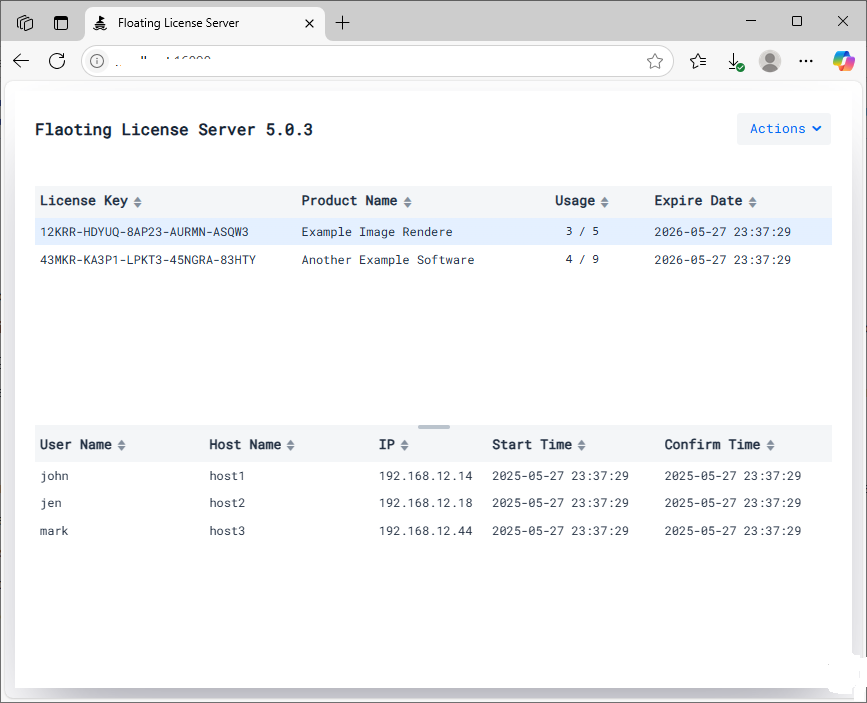Click IP address 192.168.12.44
The height and width of the screenshot is (703, 867).
[x=425, y=531]
